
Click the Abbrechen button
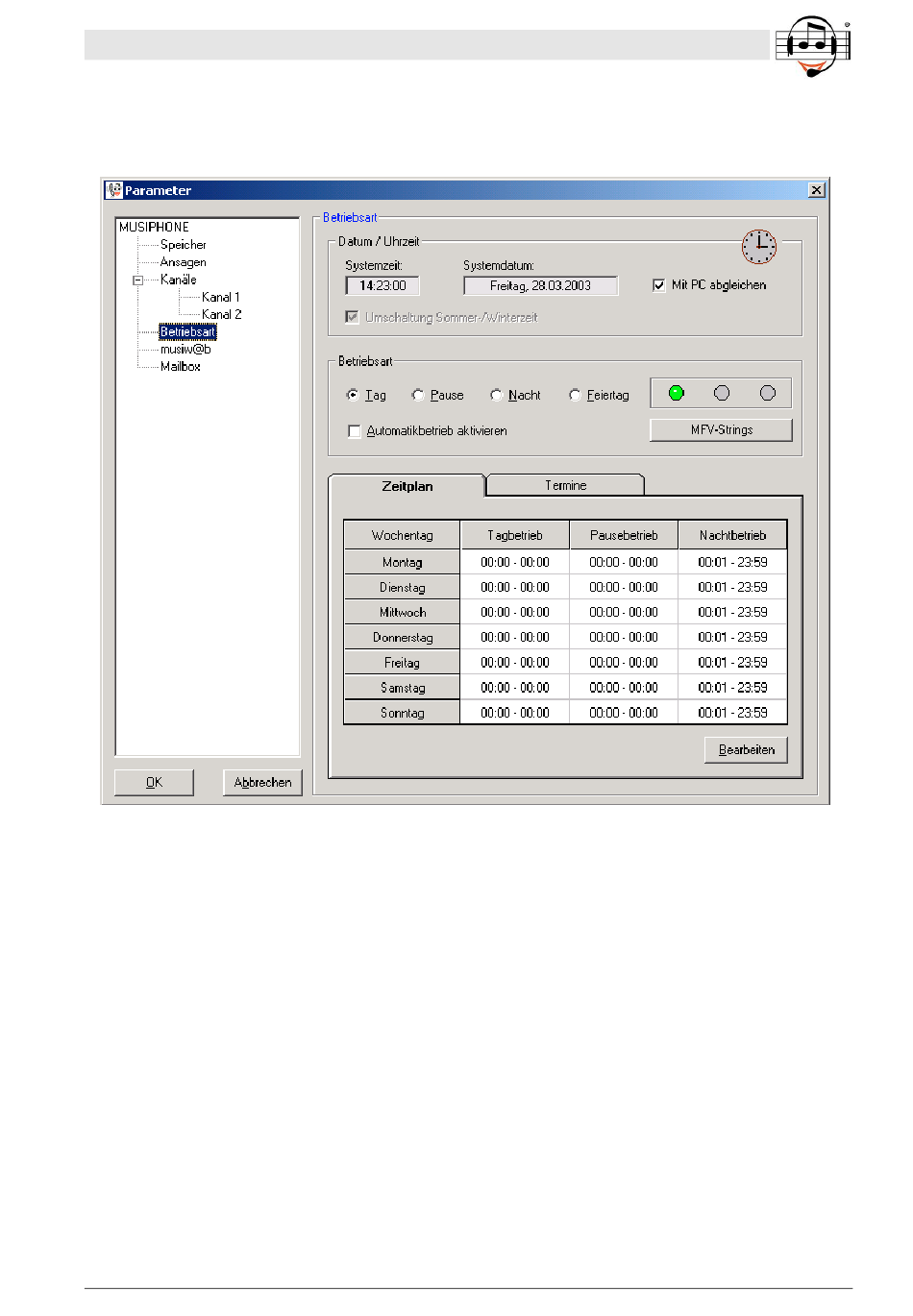(262, 783)
